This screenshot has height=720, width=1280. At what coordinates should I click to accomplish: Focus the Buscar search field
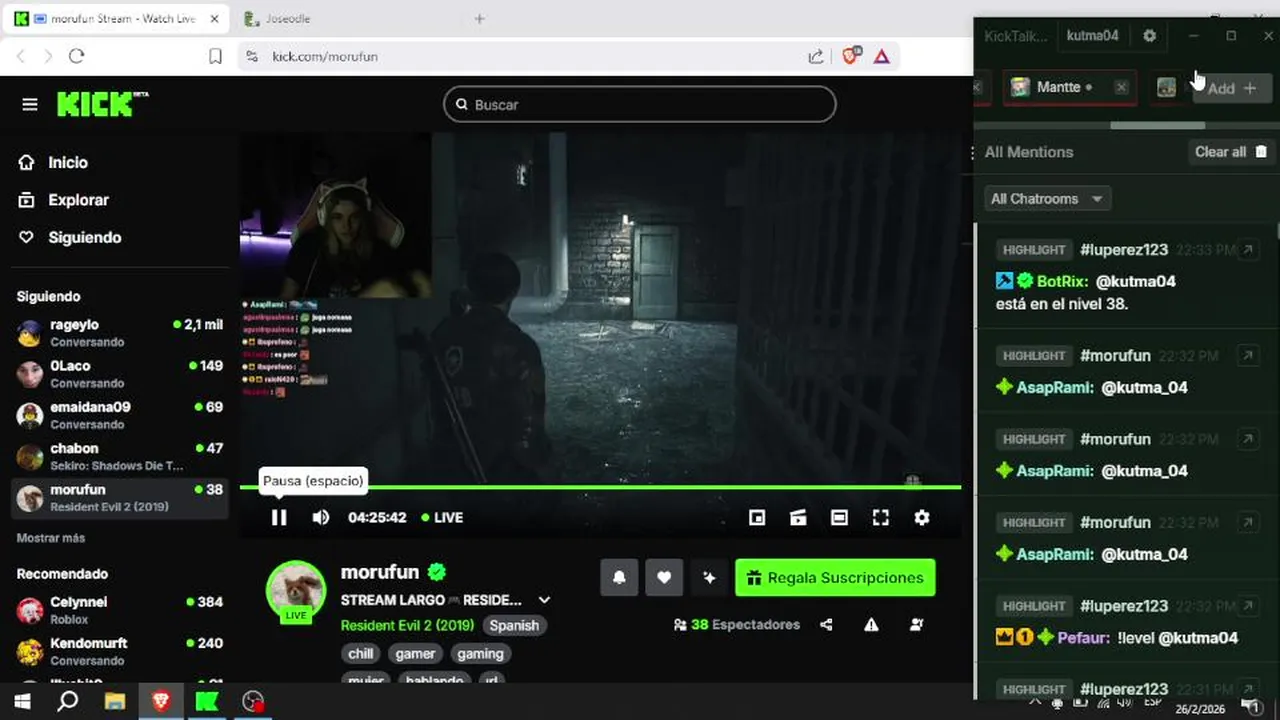point(640,104)
